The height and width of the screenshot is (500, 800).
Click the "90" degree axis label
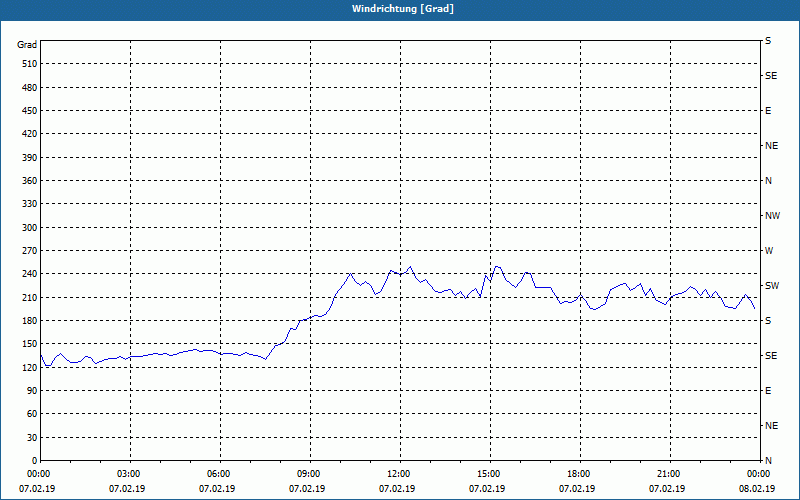click(x=32, y=391)
